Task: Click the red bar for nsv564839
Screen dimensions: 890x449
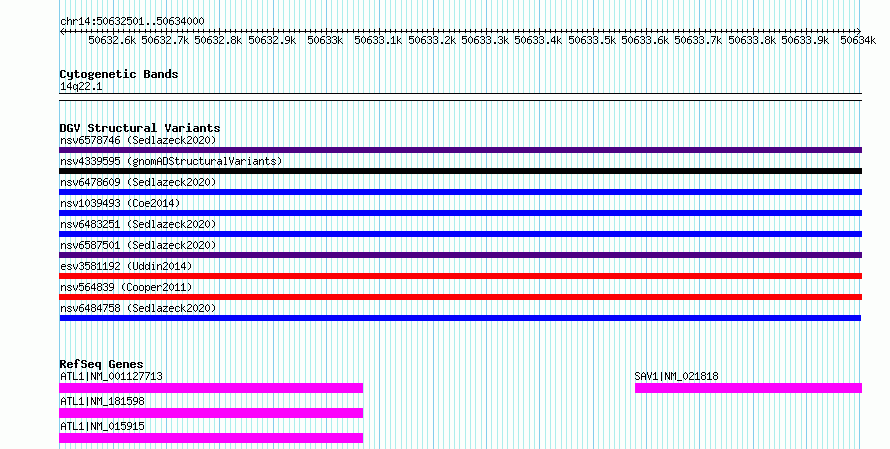Action: pos(460,297)
